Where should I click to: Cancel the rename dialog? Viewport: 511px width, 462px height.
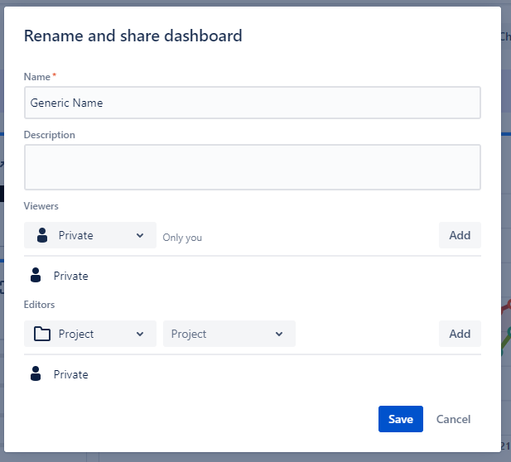[453, 419]
